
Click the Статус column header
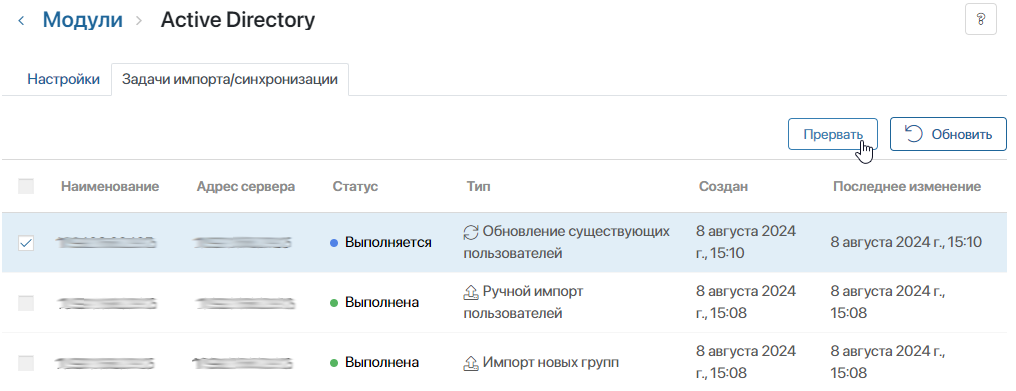(355, 187)
